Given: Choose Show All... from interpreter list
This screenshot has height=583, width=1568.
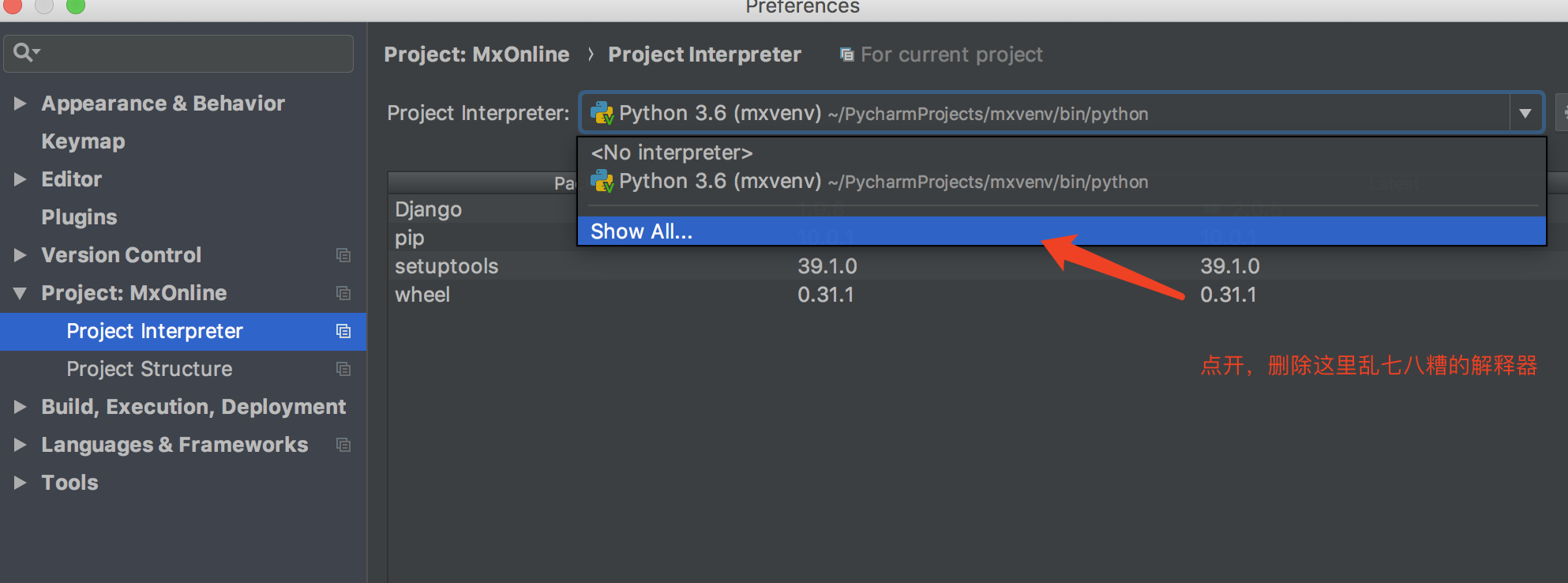Looking at the screenshot, I should (641, 231).
